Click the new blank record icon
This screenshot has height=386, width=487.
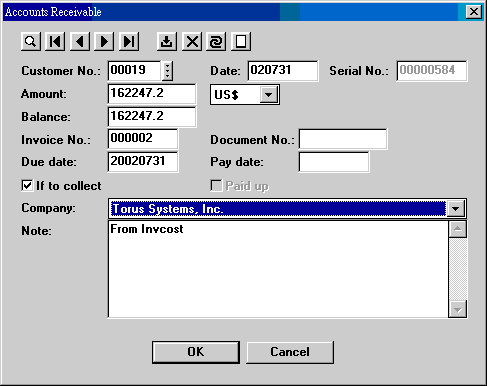pyautogui.click(x=241, y=42)
